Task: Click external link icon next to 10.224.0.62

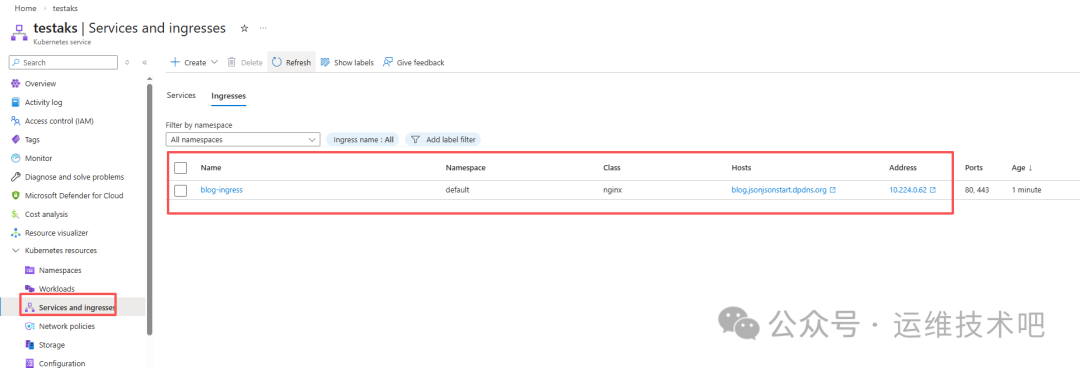Action: (x=933, y=190)
